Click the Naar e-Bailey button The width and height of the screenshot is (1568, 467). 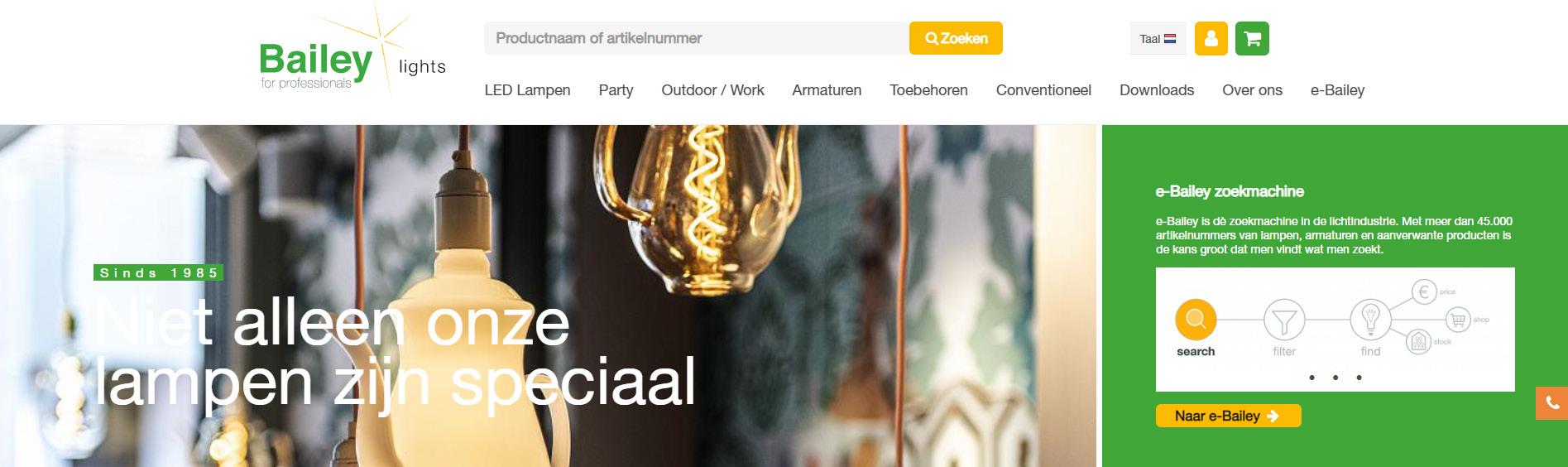pos(1228,416)
